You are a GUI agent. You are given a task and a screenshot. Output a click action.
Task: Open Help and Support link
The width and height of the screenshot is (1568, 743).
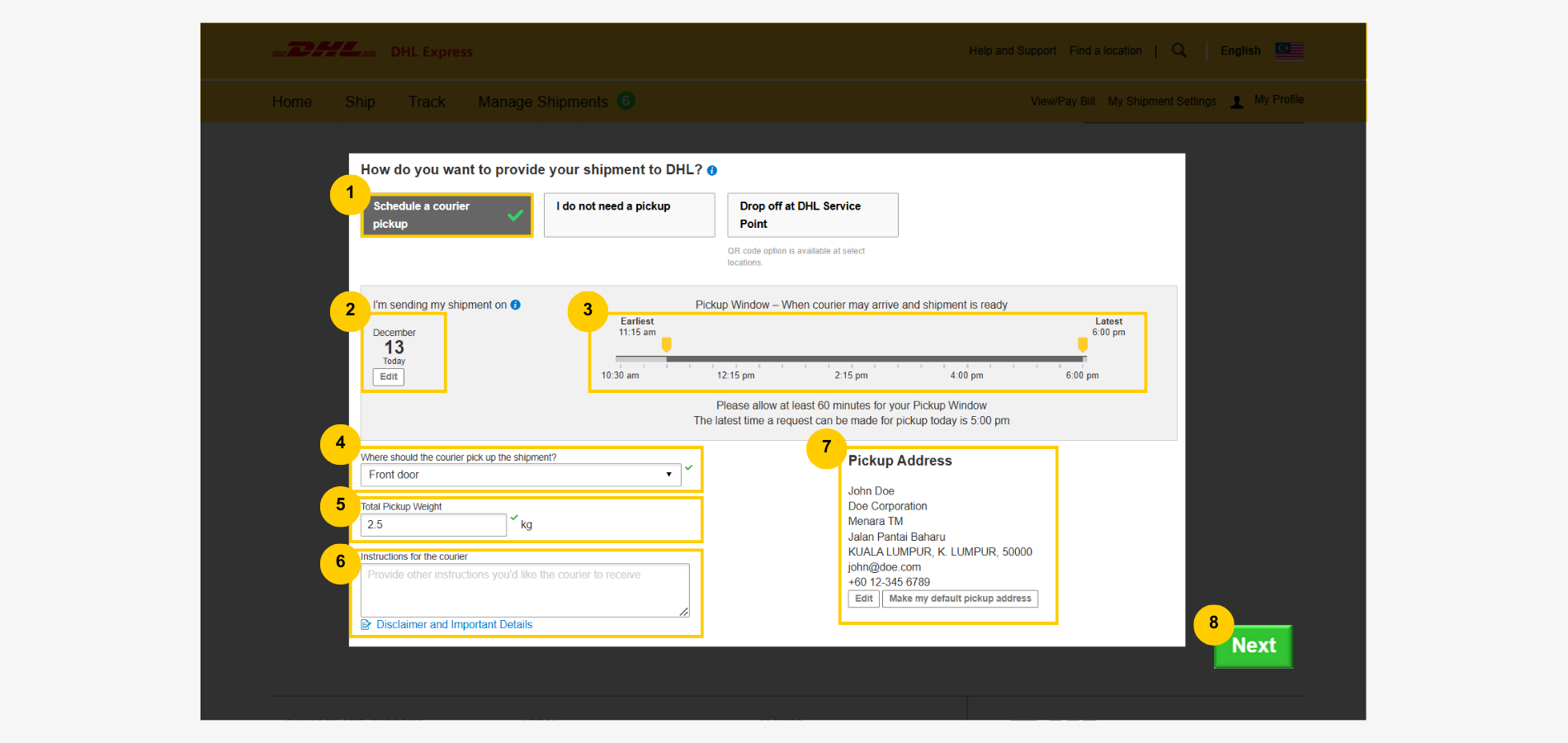click(1013, 50)
